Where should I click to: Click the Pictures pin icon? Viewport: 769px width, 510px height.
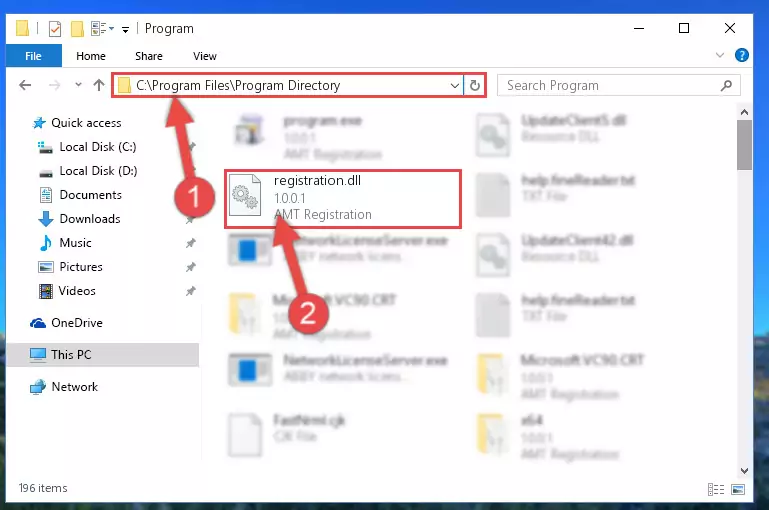pos(190,267)
